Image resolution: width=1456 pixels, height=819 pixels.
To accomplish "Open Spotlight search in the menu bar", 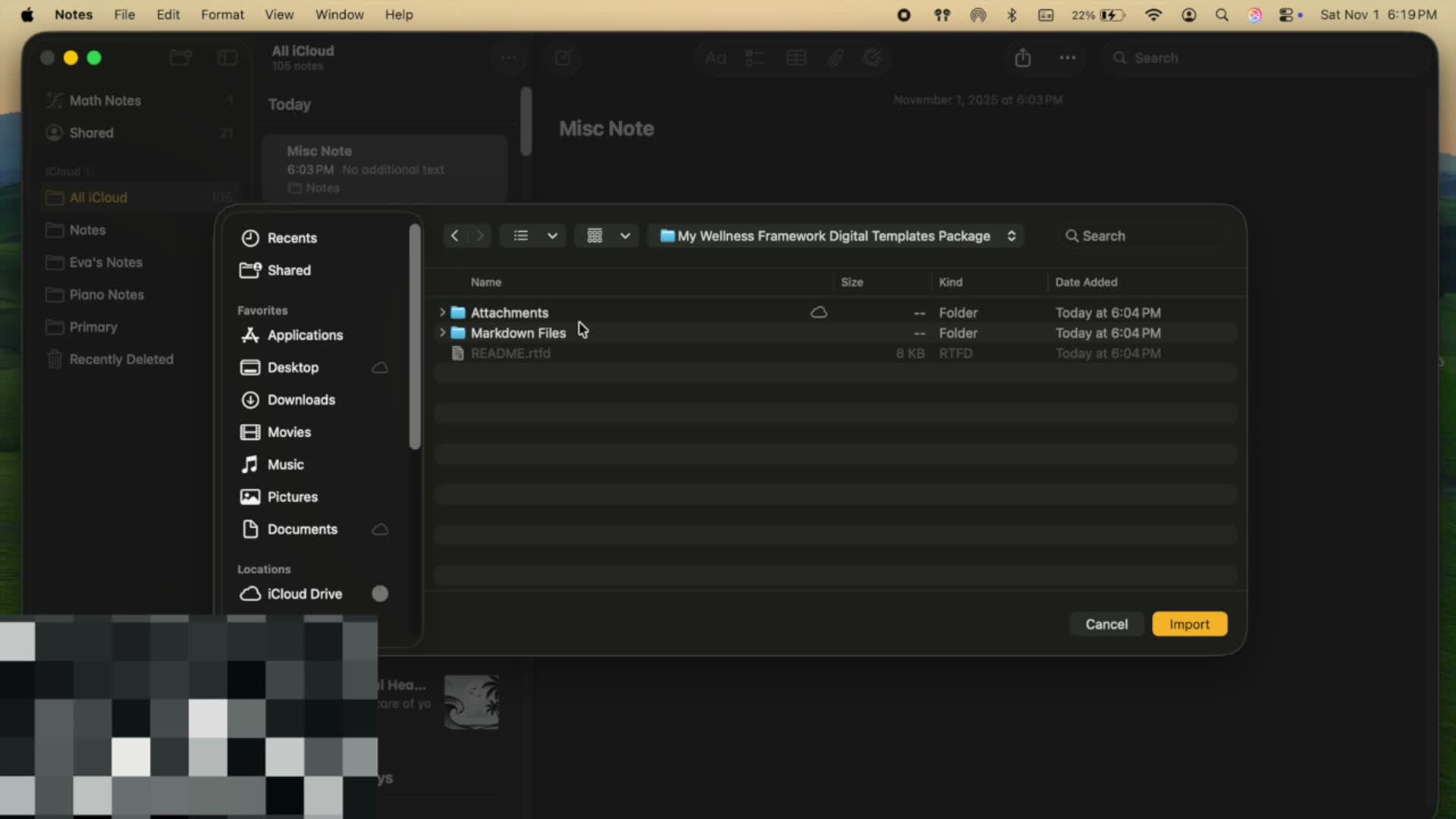I will tap(1222, 15).
